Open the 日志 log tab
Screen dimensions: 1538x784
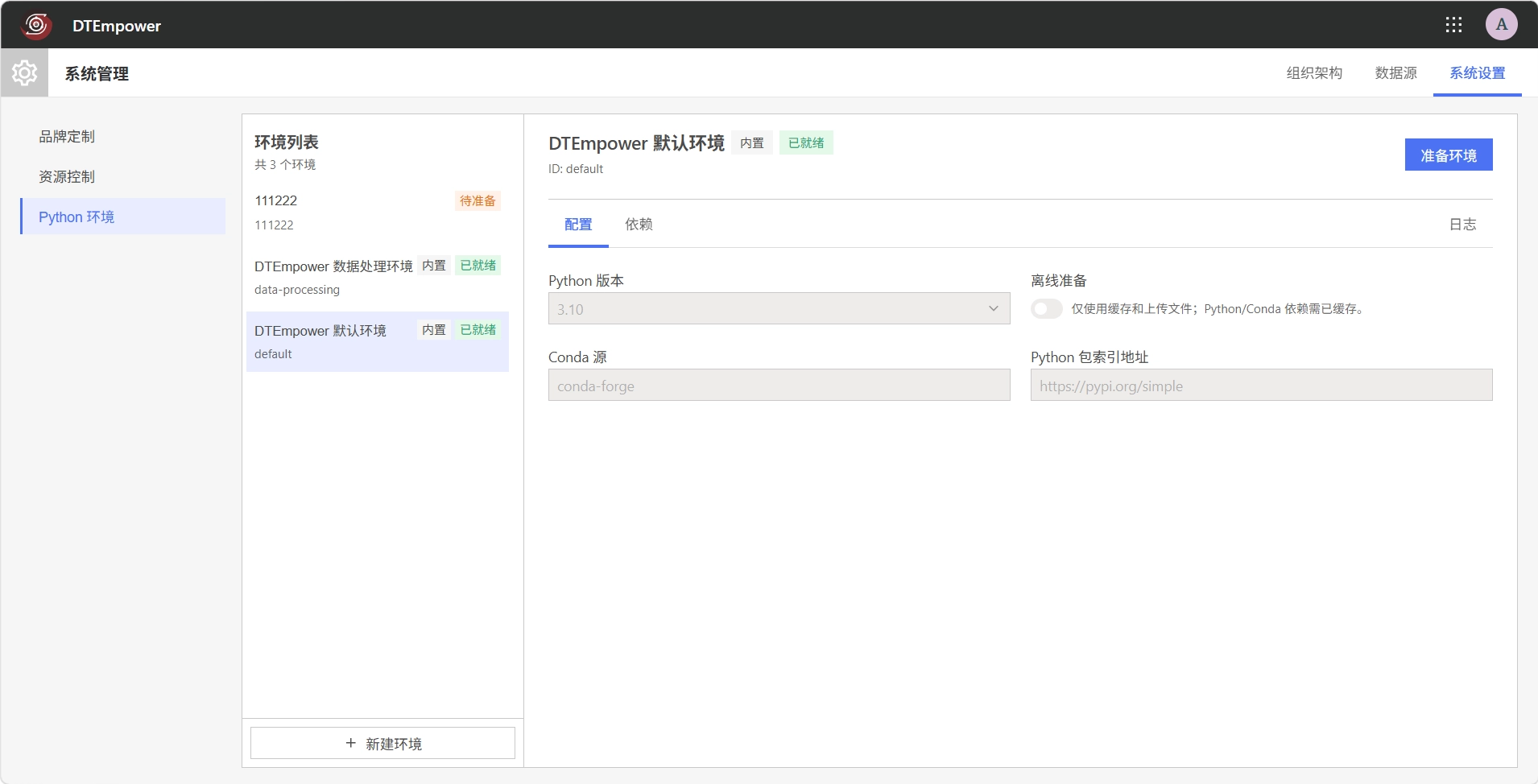(x=1462, y=225)
